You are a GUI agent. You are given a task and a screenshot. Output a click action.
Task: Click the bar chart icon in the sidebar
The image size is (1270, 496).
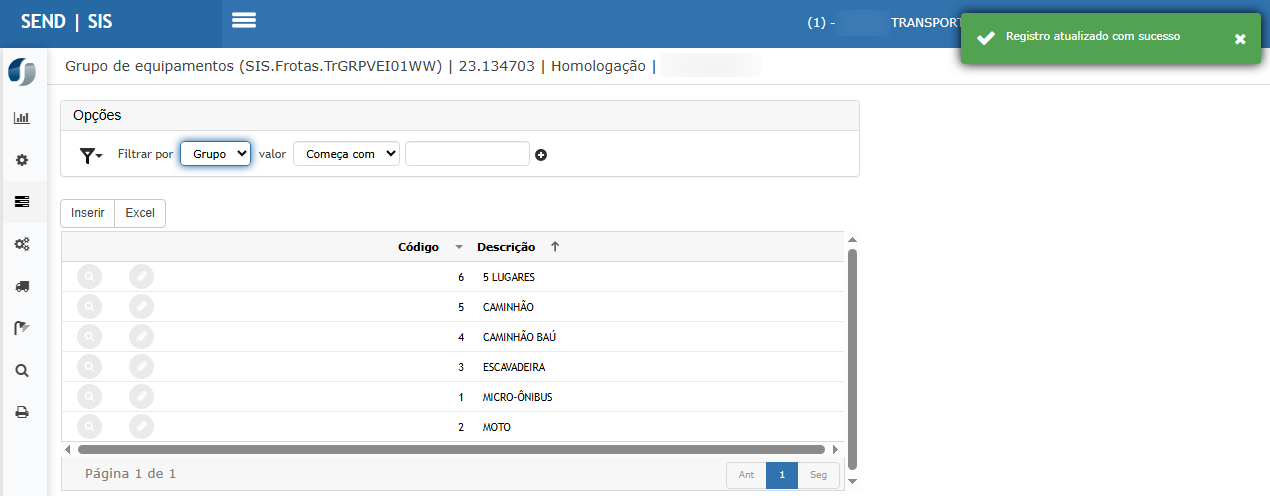(x=21, y=118)
